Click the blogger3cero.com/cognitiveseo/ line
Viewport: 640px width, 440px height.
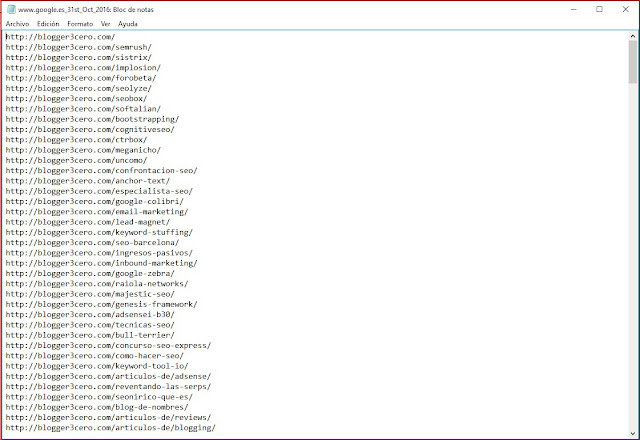tap(90, 129)
